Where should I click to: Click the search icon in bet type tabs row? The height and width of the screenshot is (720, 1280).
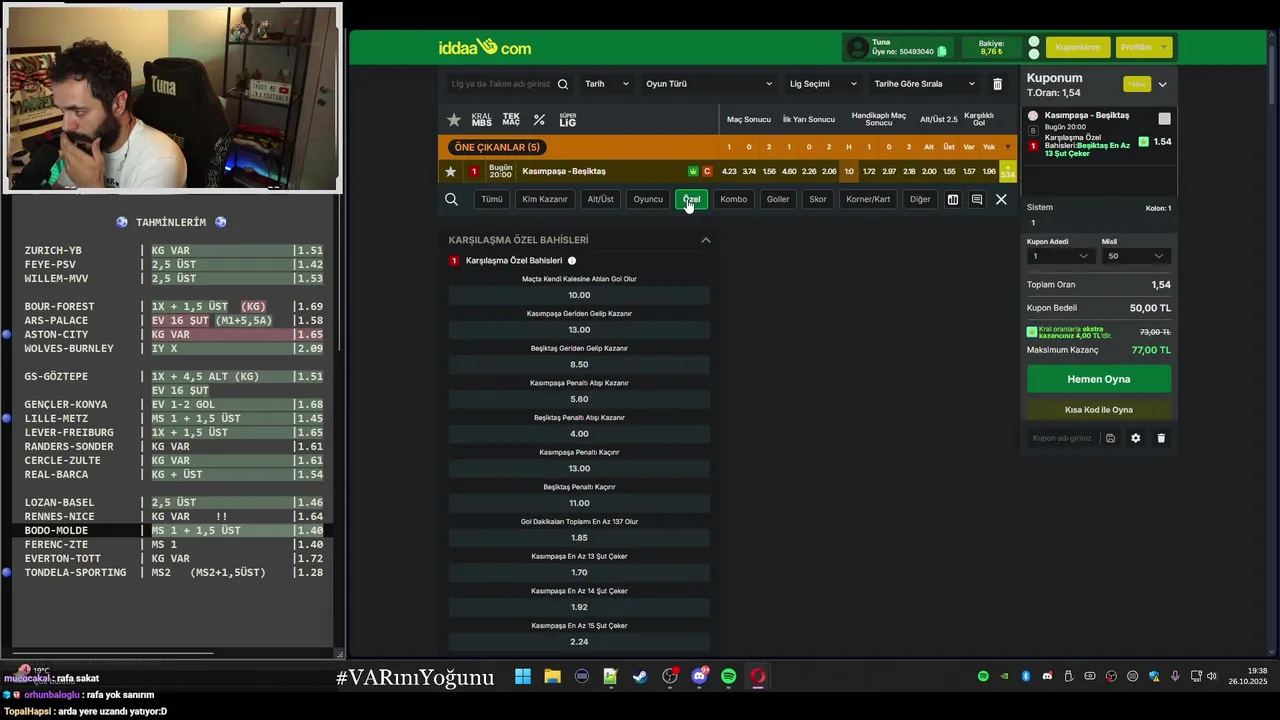pyautogui.click(x=451, y=200)
